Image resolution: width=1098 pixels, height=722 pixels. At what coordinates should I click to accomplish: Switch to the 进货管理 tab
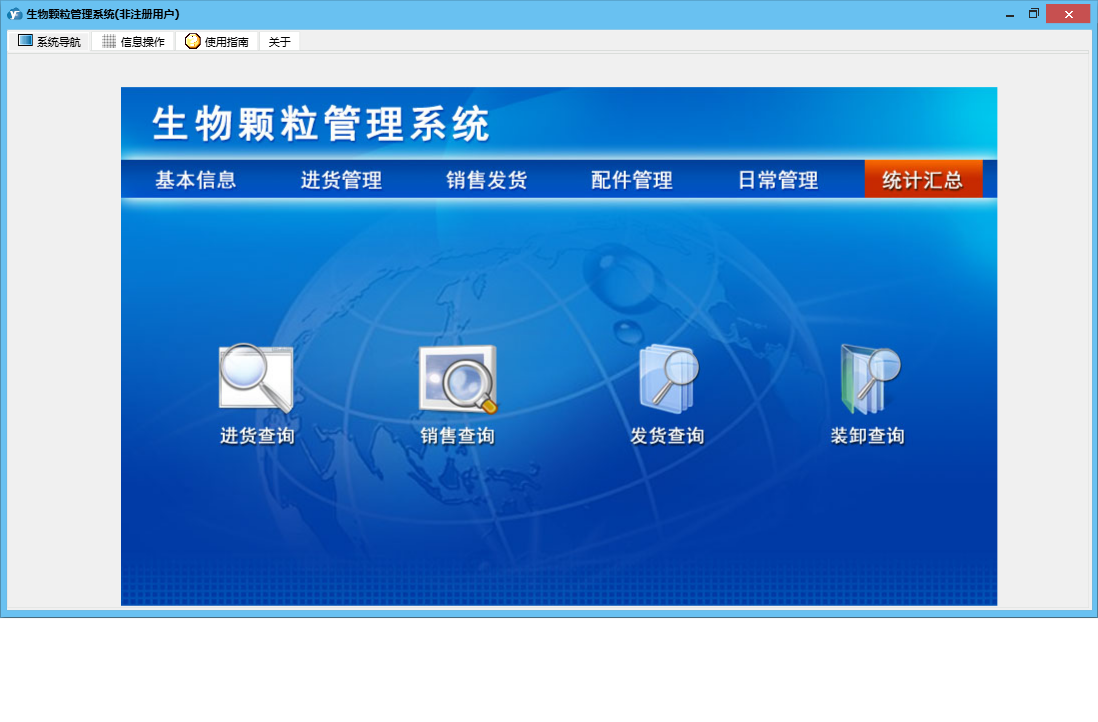[341, 180]
